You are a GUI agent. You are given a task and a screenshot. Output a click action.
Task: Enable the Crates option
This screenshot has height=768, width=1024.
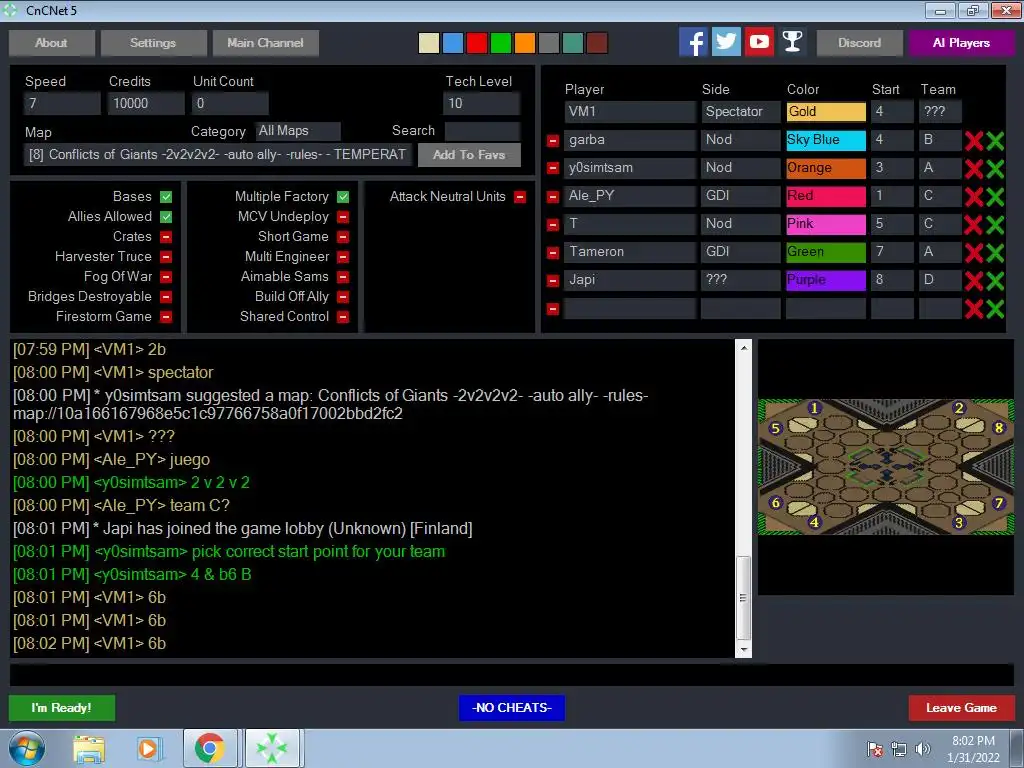166,236
